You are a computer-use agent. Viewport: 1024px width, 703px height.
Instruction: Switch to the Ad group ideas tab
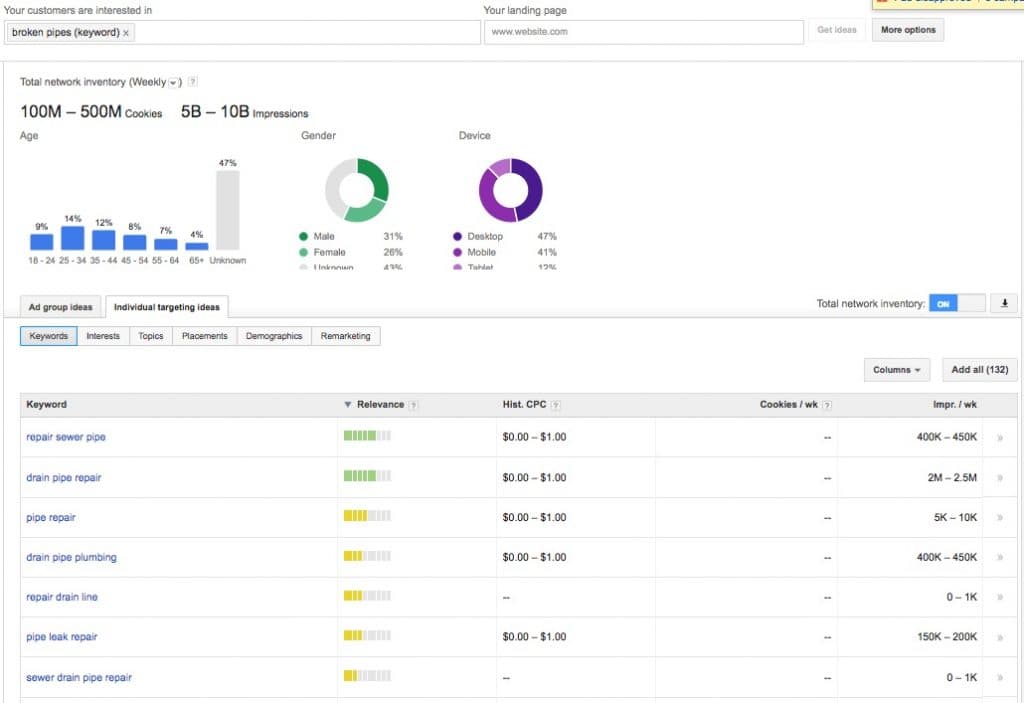point(60,307)
